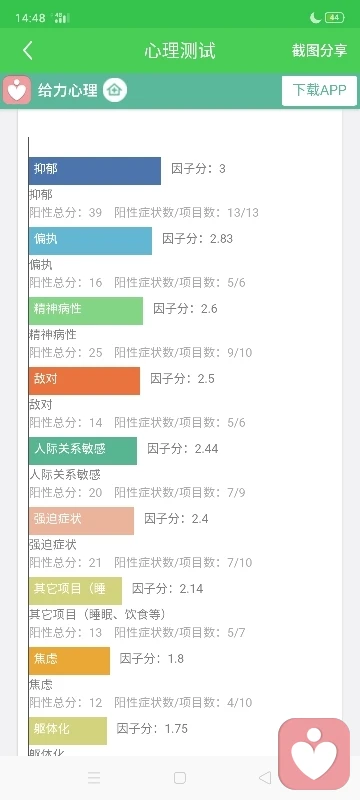Tap the floating pink heart app icon

(314, 754)
